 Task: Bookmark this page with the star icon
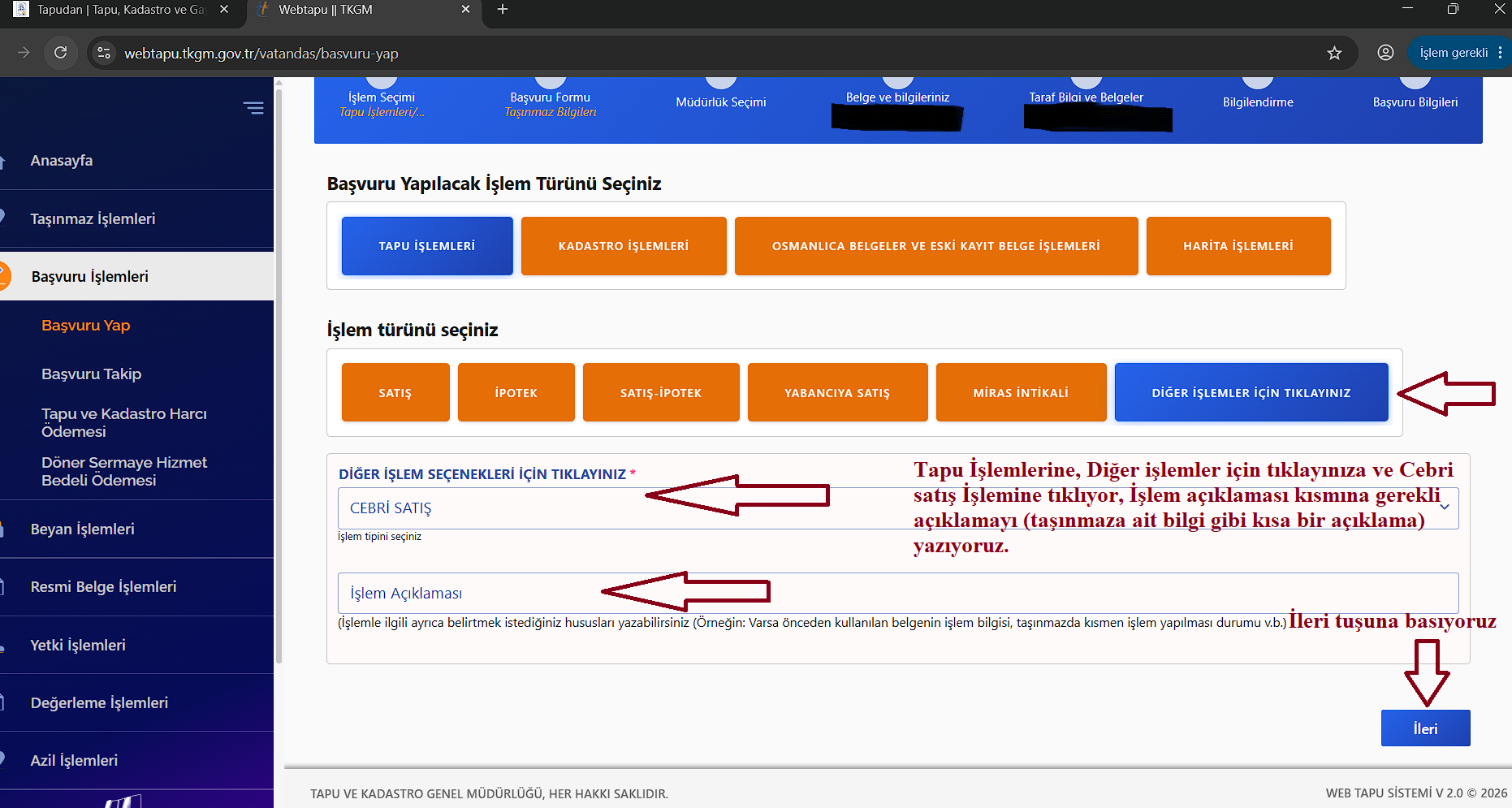pyautogui.click(x=1334, y=53)
